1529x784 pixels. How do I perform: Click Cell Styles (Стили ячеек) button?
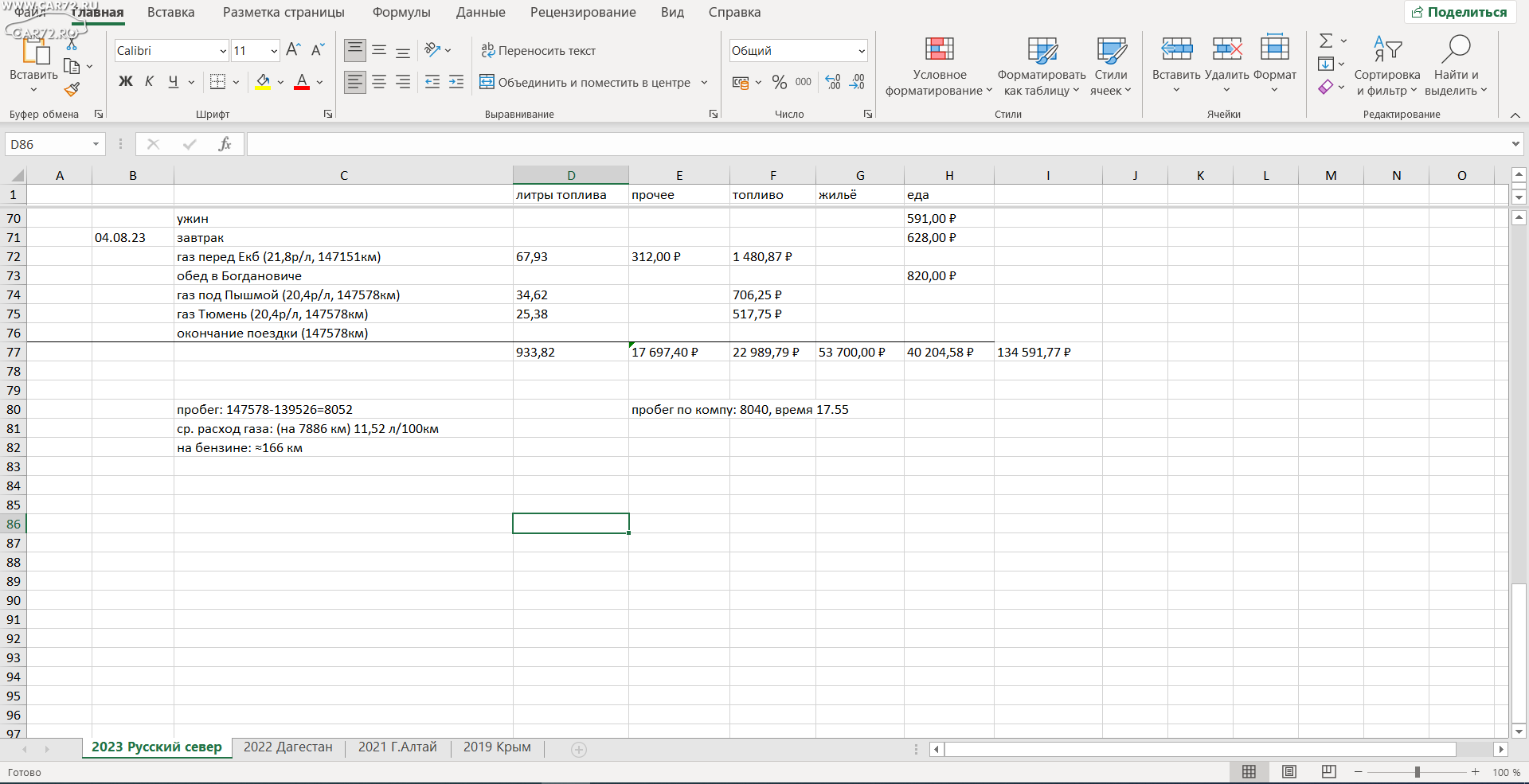[x=1111, y=66]
